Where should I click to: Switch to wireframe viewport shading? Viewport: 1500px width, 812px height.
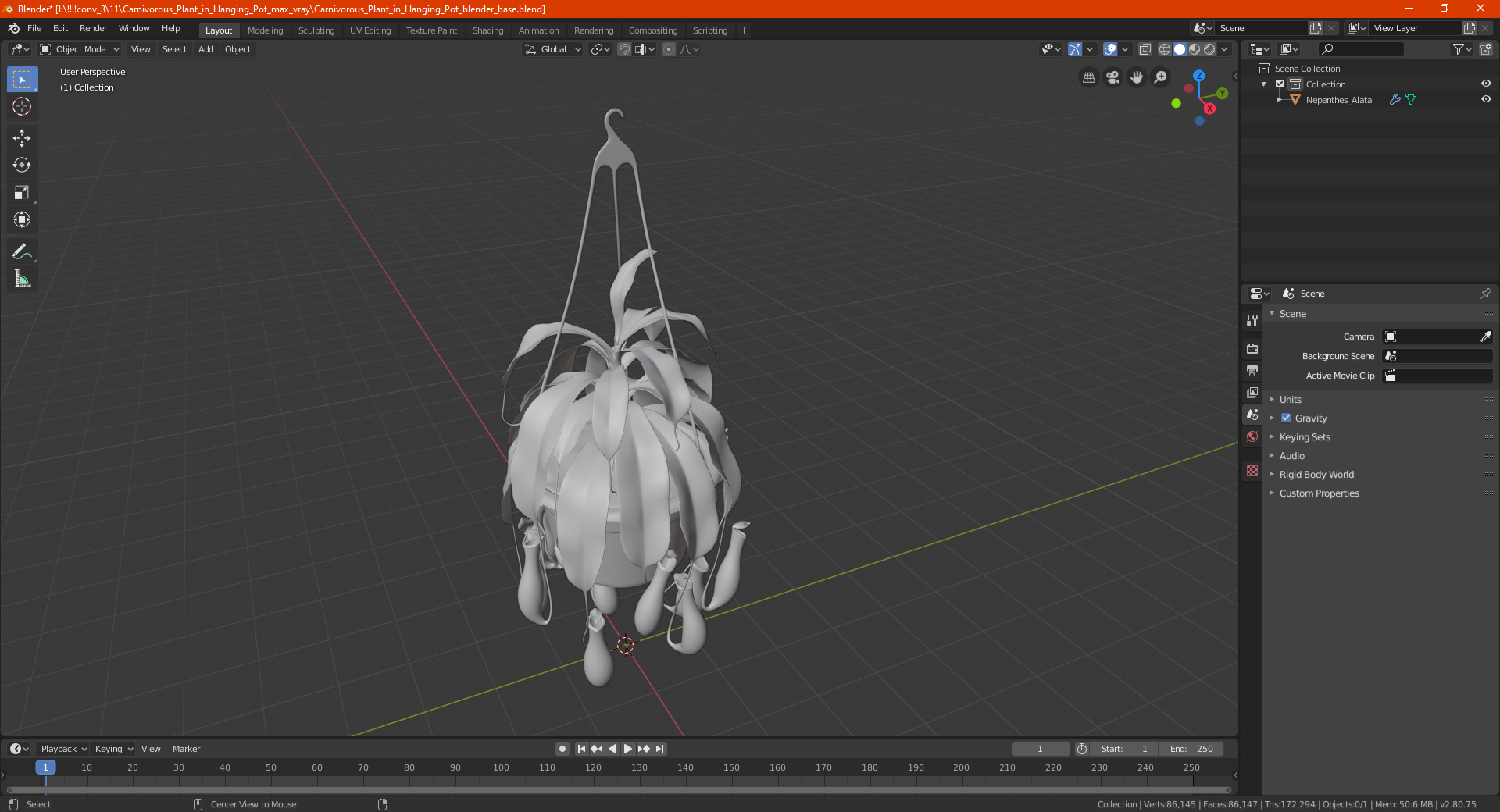1165,49
